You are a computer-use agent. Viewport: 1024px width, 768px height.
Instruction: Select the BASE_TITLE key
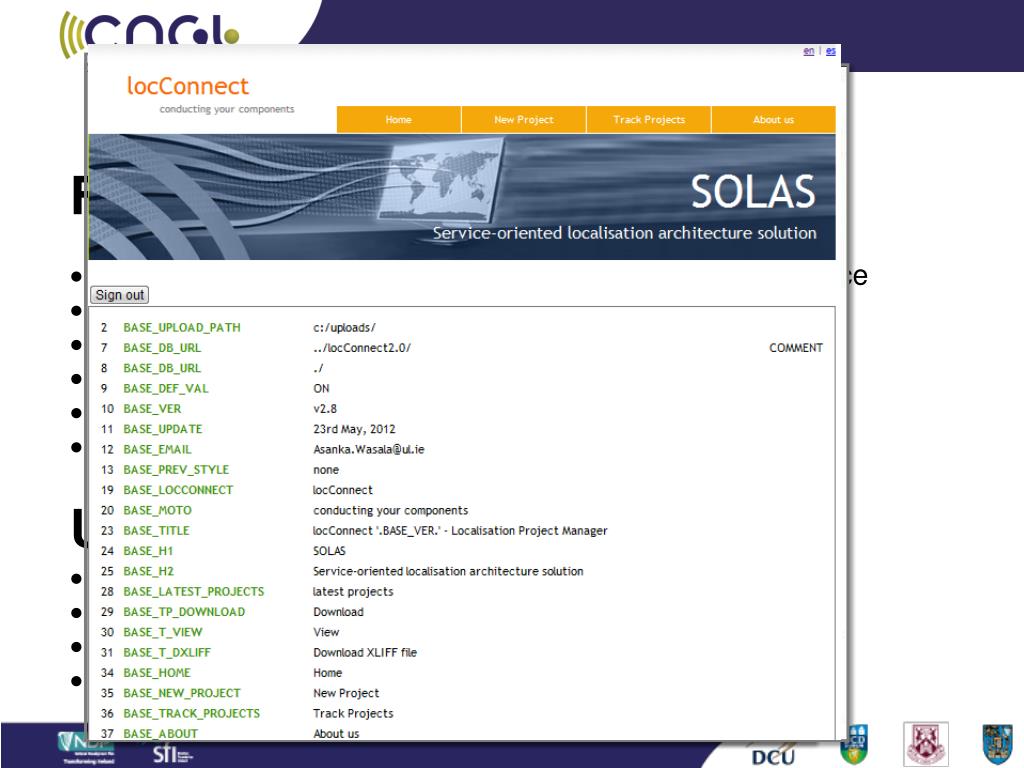click(x=156, y=530)
